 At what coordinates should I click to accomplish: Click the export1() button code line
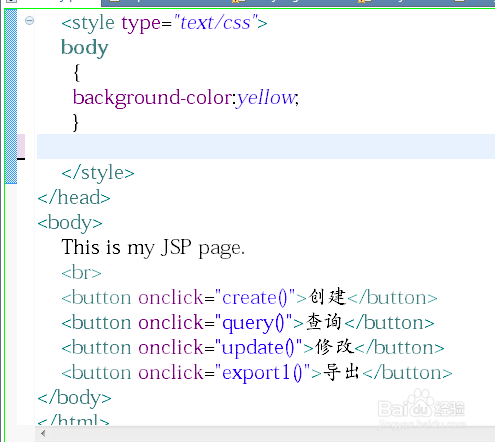[x=257, y=373]
